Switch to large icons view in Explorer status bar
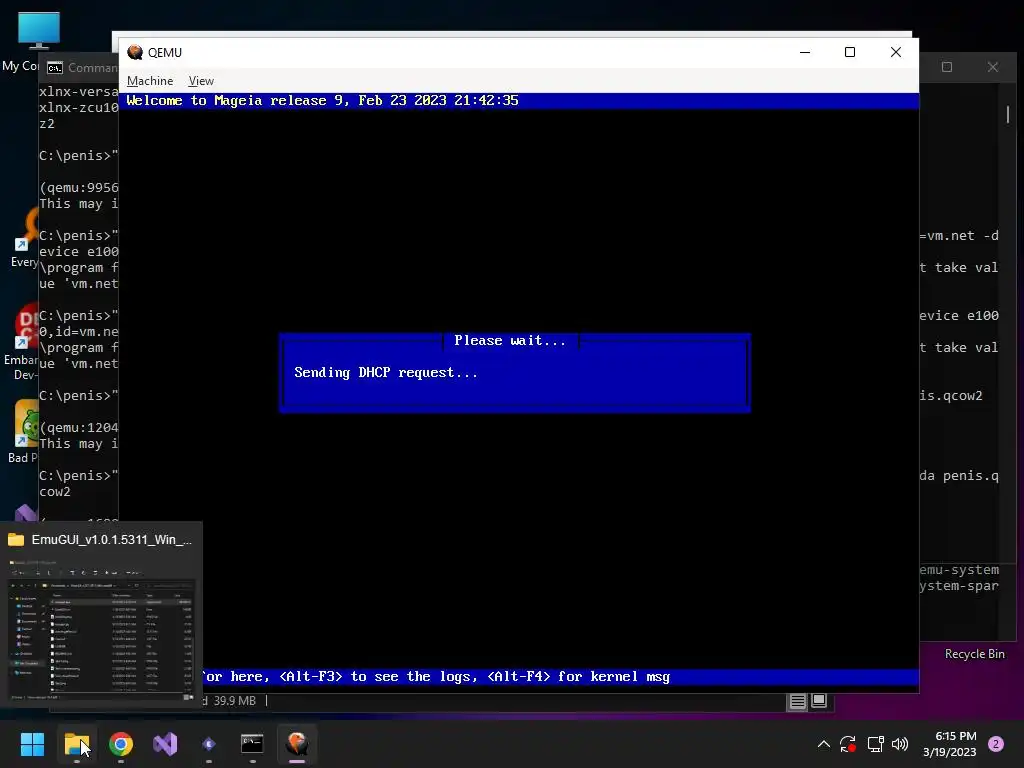This screenshot has width=1024, height=768. [x=819, y=701]
